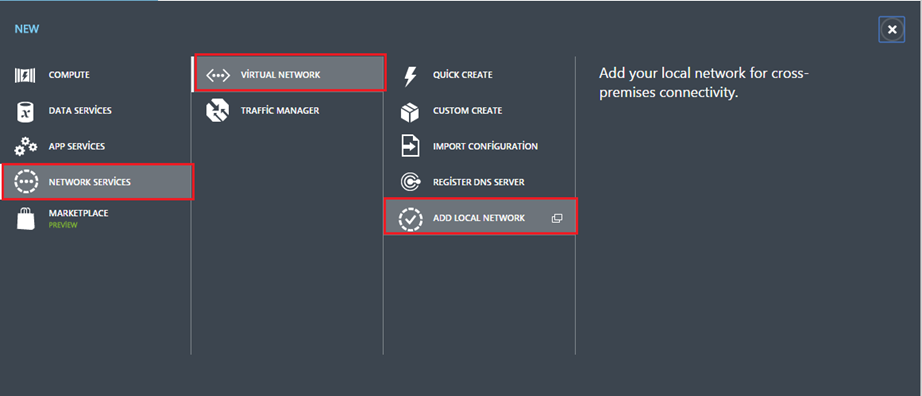Image resolution: width=922 pixels, height=396 pixels.
Task: Click the Register DNS Server icon
Action: click(x=410, y=182)
